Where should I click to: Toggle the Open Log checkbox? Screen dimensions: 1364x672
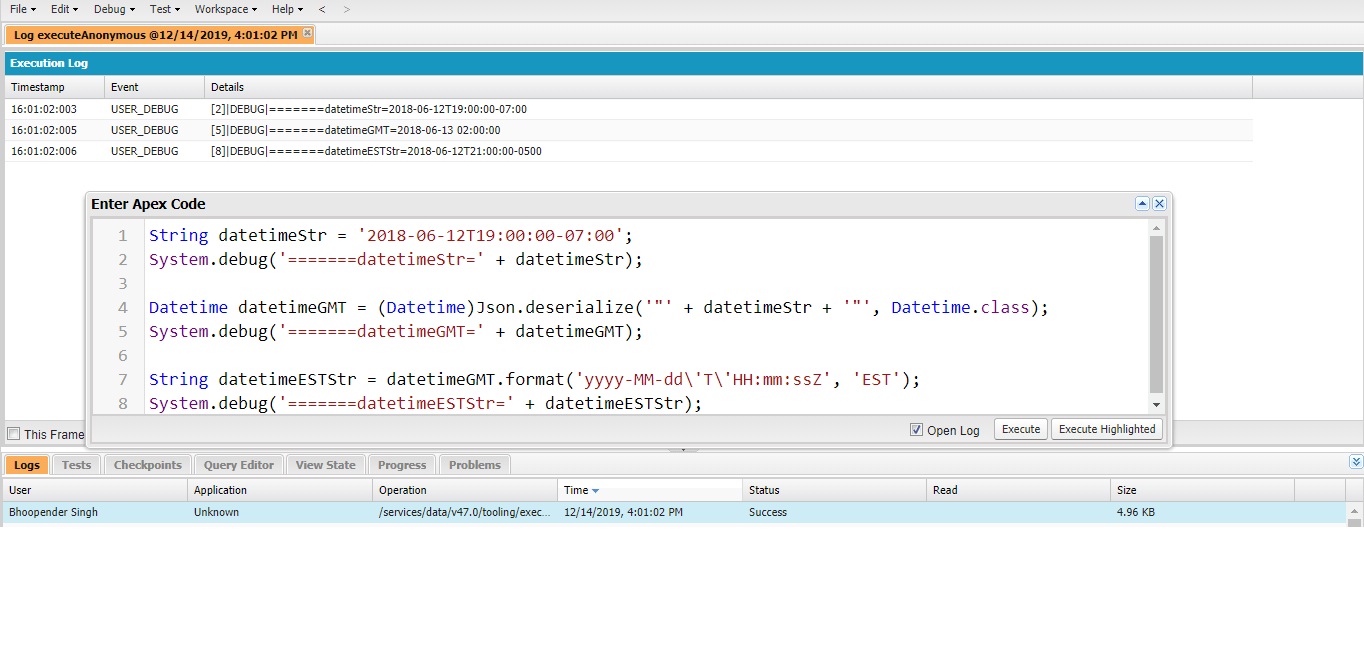pos(916,430)
